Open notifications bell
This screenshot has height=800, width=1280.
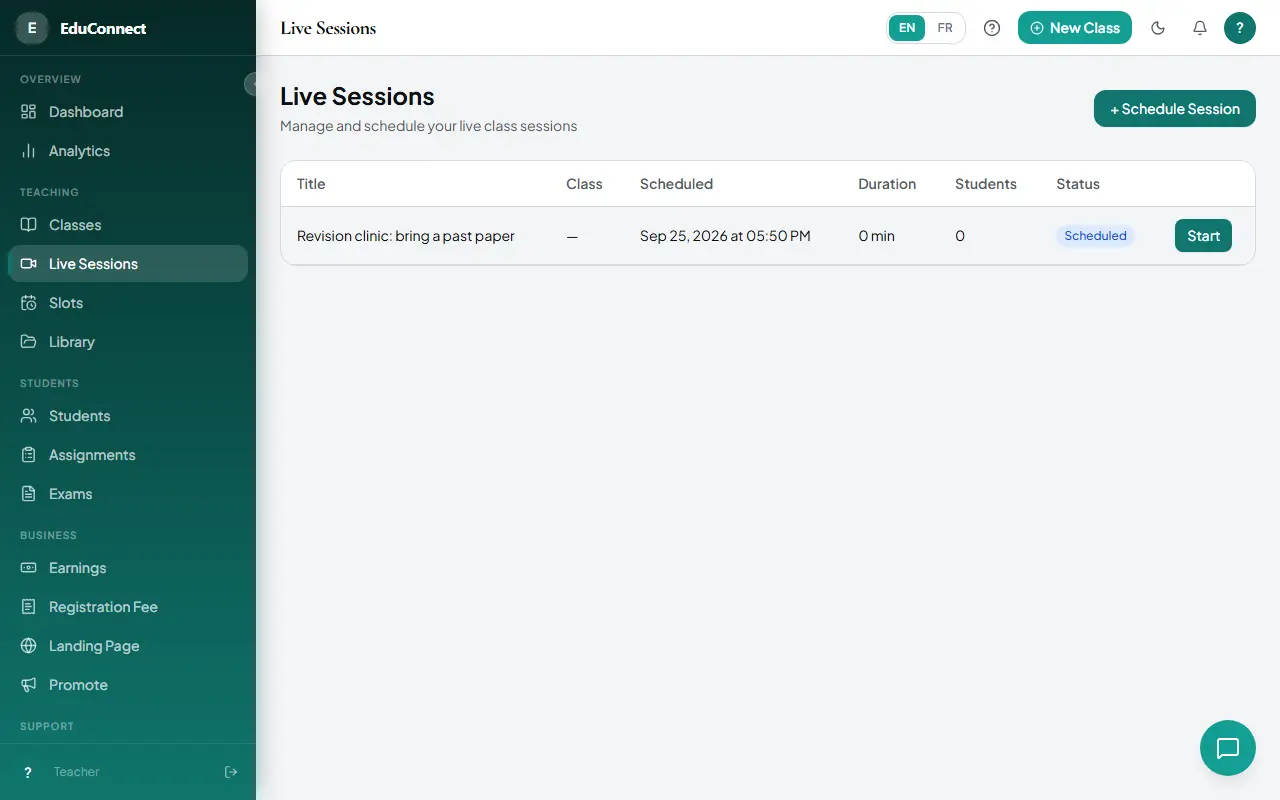1200,28
